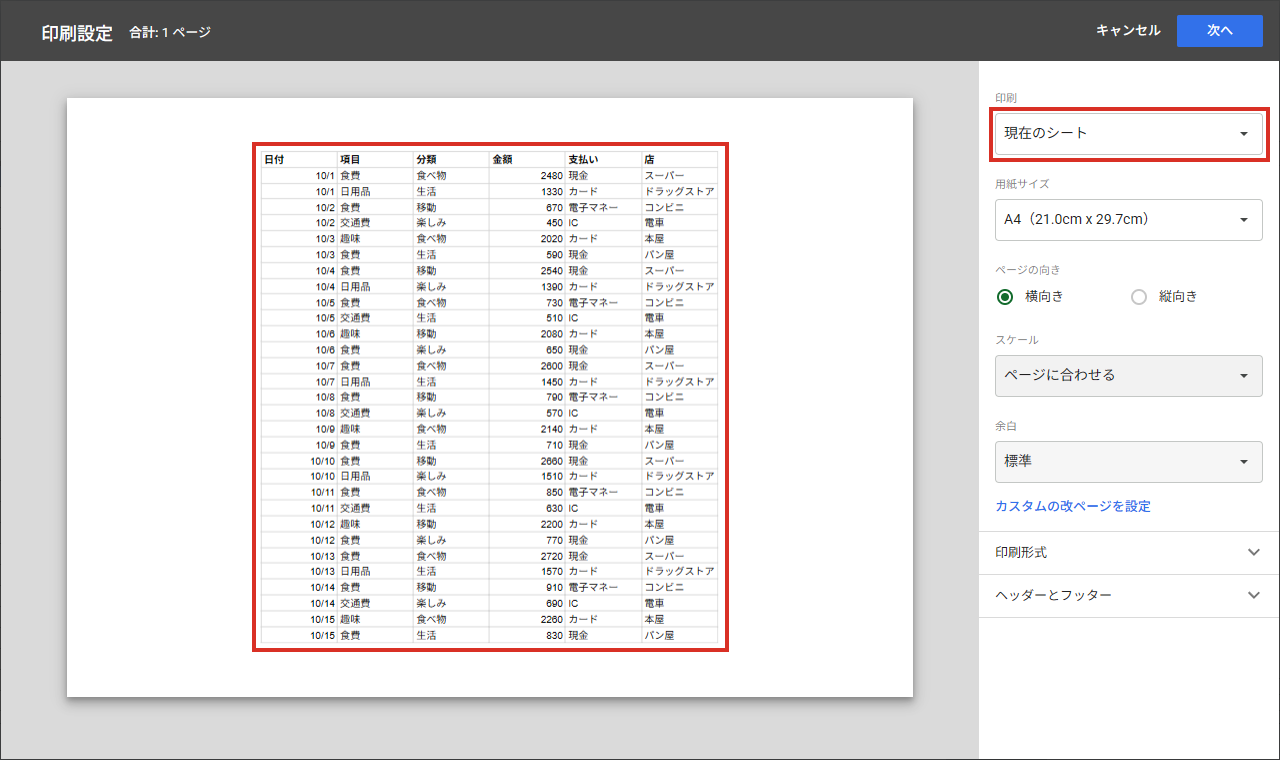Click the 金額 header cell in preview
Image resolution: width=1280 pixels, height=760 pixels.
527,159
